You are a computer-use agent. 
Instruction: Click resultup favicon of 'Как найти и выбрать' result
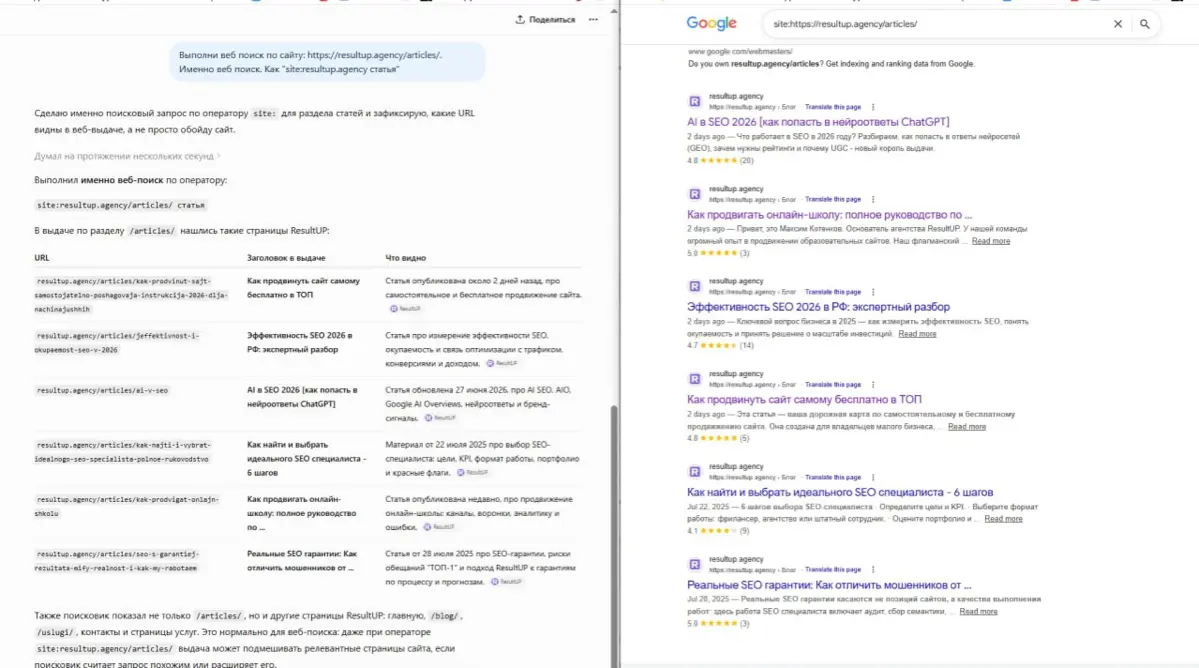coord(694,472)
